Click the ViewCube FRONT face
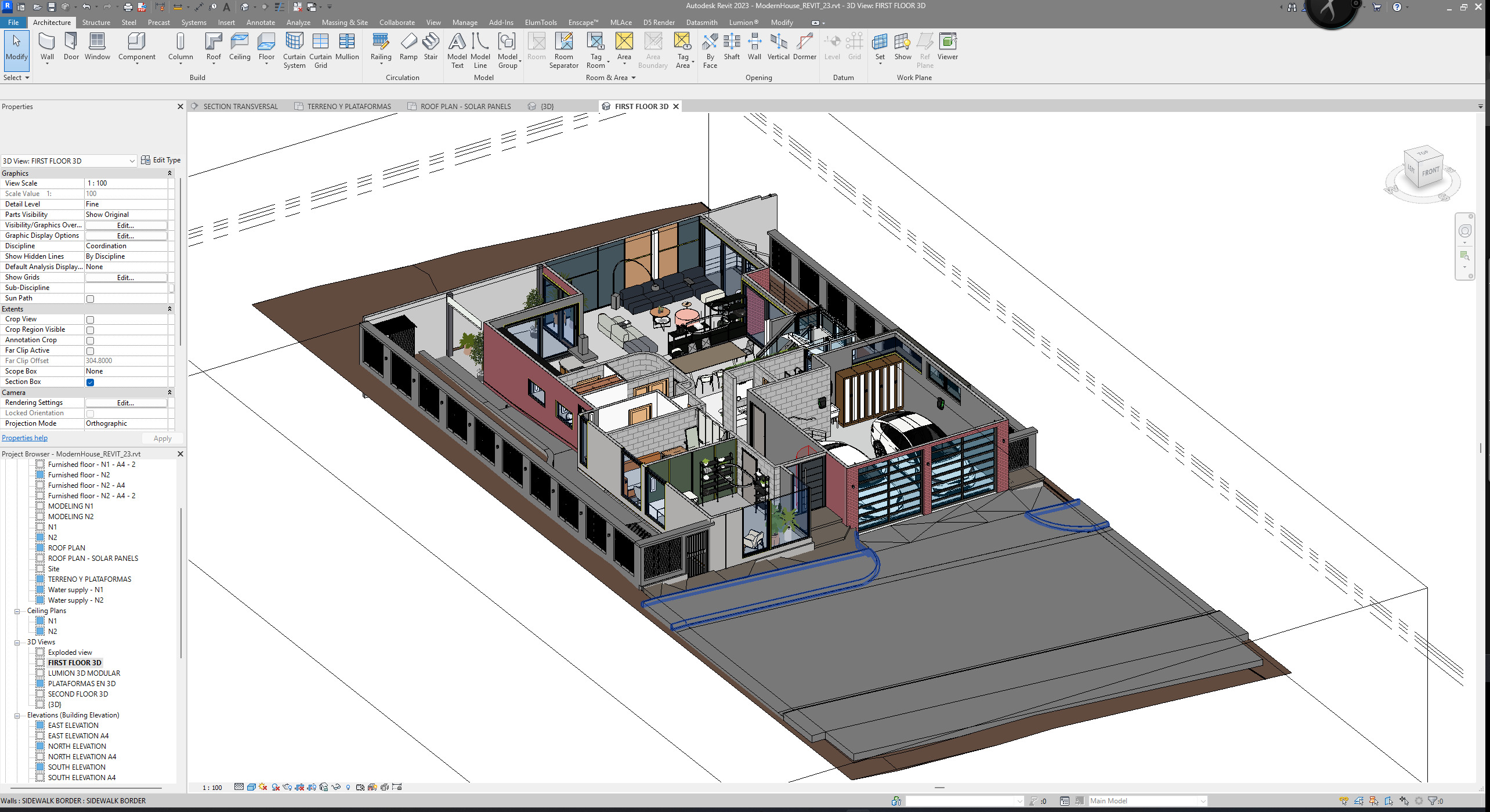Image resolution: width=1490 pixels, height=812 pixels. [1430, 172]
